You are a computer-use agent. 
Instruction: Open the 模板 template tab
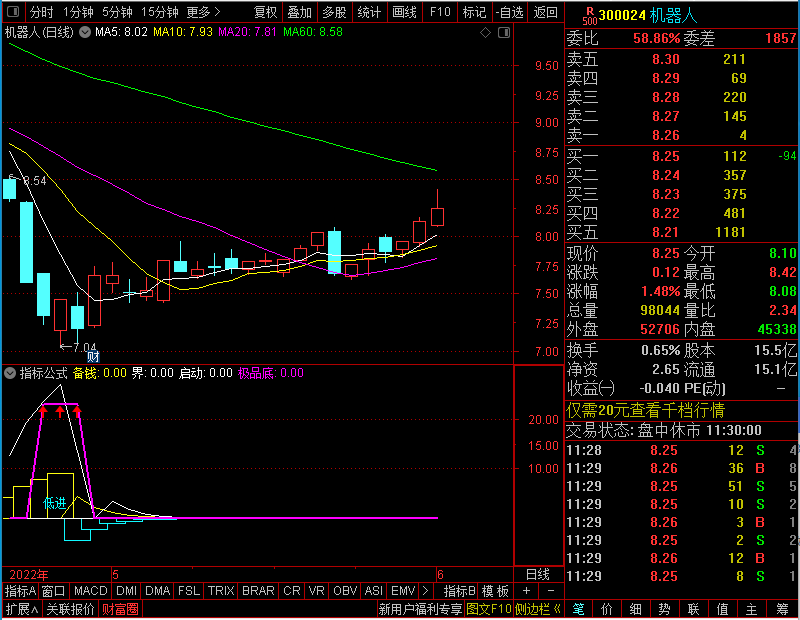click(x=495, y=591)
